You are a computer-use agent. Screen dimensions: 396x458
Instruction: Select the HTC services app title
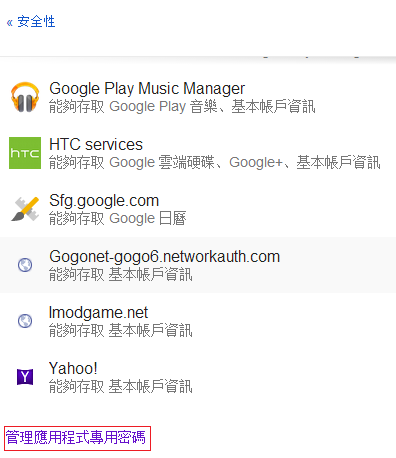click(96, 145)
